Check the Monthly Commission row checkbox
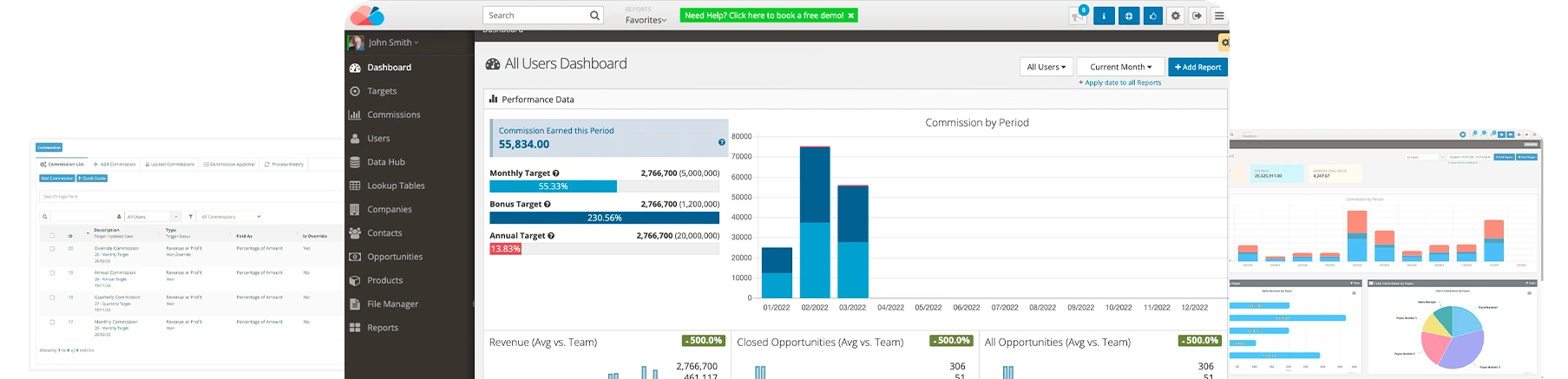The width and height of the screenshot is (1568, 379). (52, 323)
